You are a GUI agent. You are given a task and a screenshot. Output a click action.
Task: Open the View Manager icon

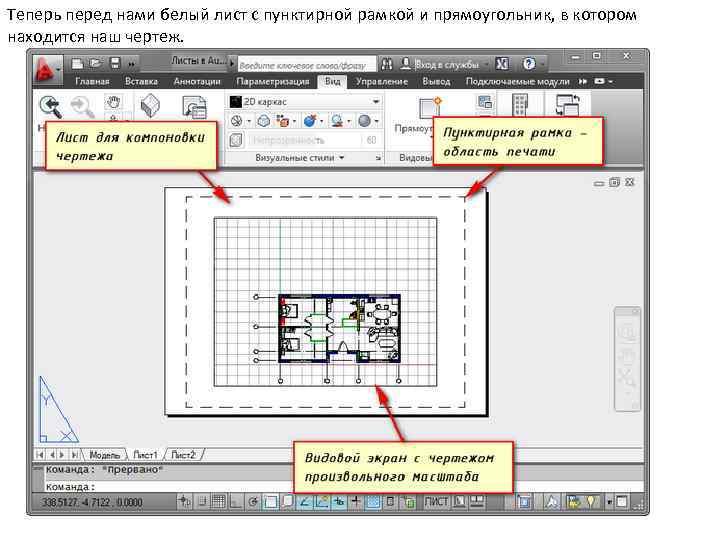click(194, 107)
